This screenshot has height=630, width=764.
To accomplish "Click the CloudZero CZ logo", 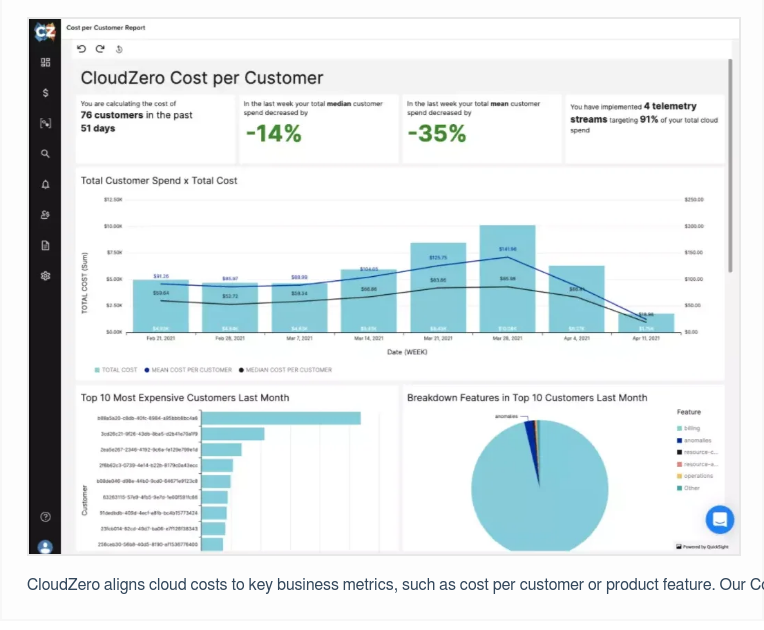I will coord(45,32).
